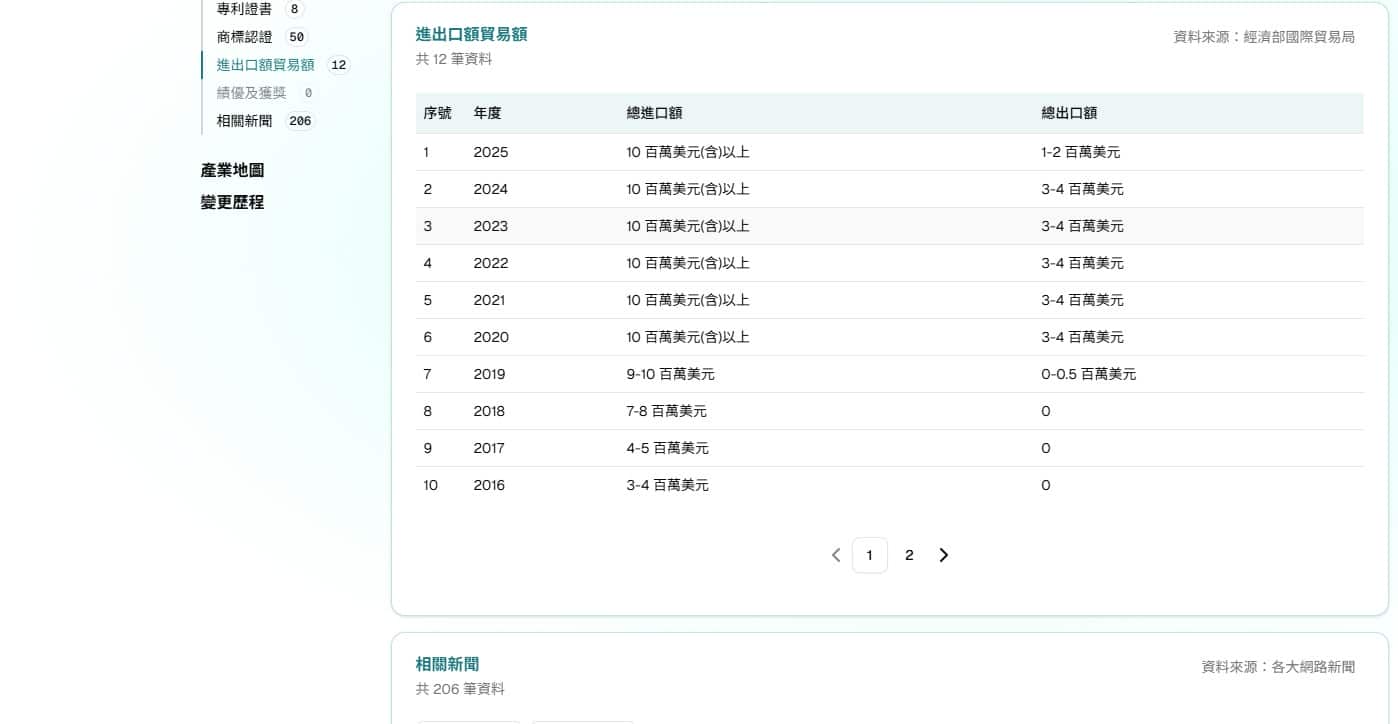Click the 序號 column header
The image size is (1398, 724).
(437, 113)
